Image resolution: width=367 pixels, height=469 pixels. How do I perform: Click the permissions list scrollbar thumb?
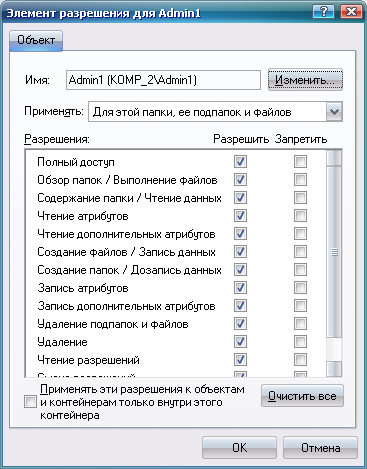(x=334, y=252)
